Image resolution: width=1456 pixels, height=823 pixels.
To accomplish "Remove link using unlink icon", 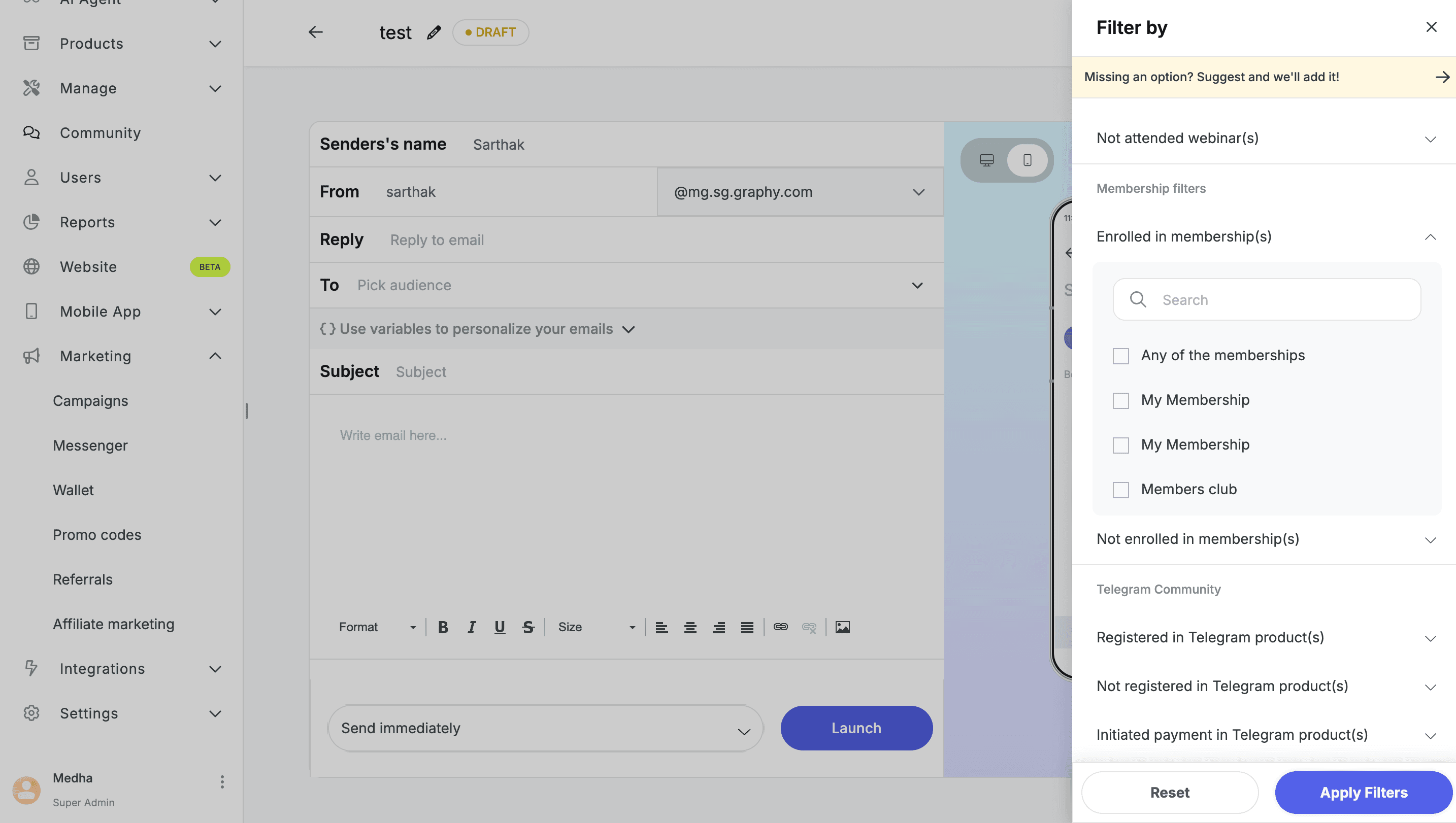I will click(809, 627).
